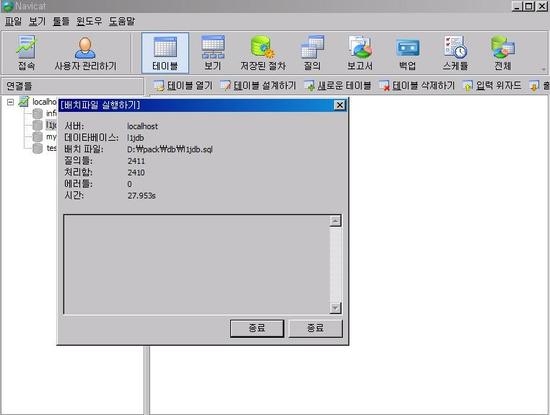
Task: Collapse the localhost connection tree node
Action: [11, 102]
